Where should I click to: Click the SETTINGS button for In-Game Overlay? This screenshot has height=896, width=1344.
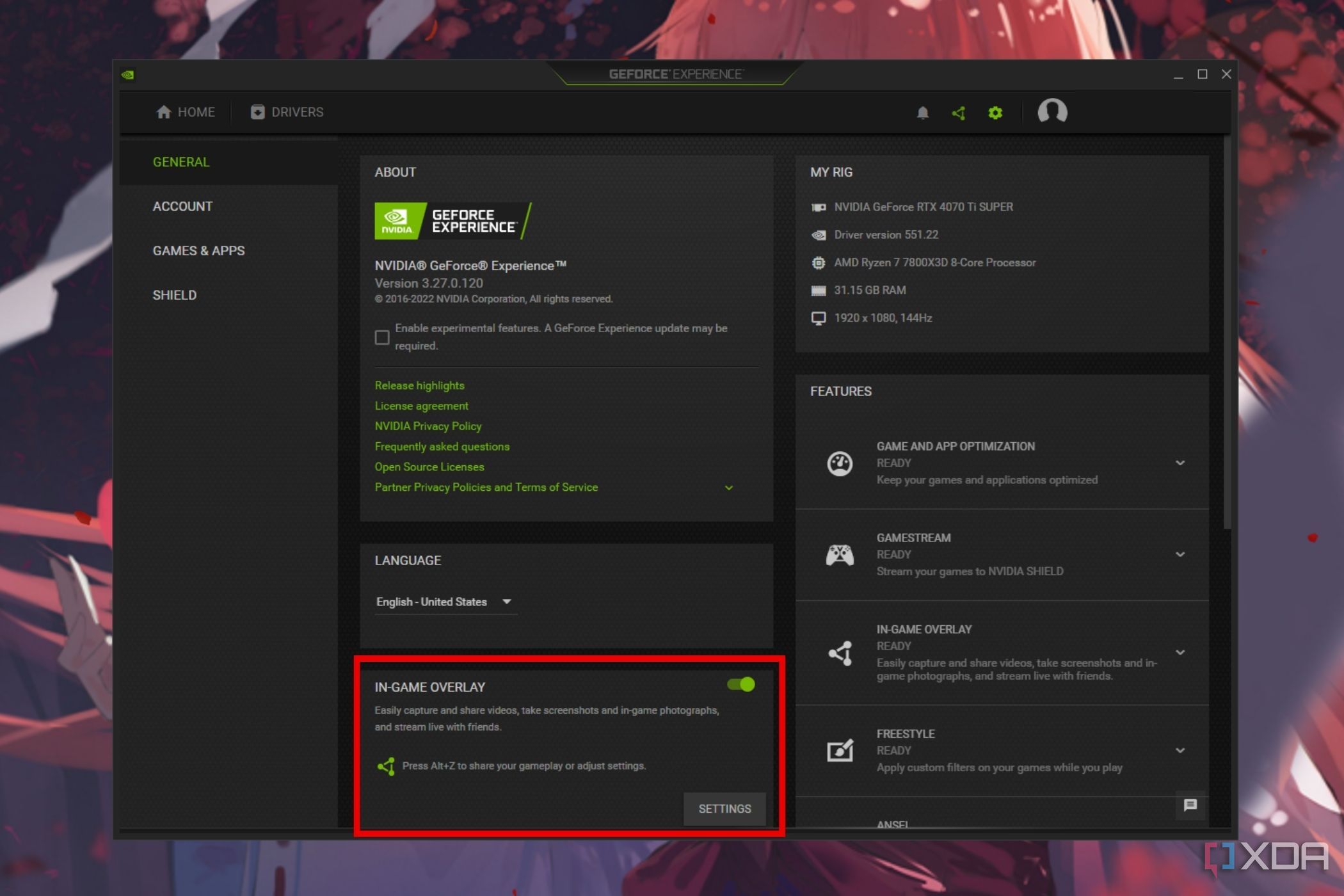click(724, 808)
